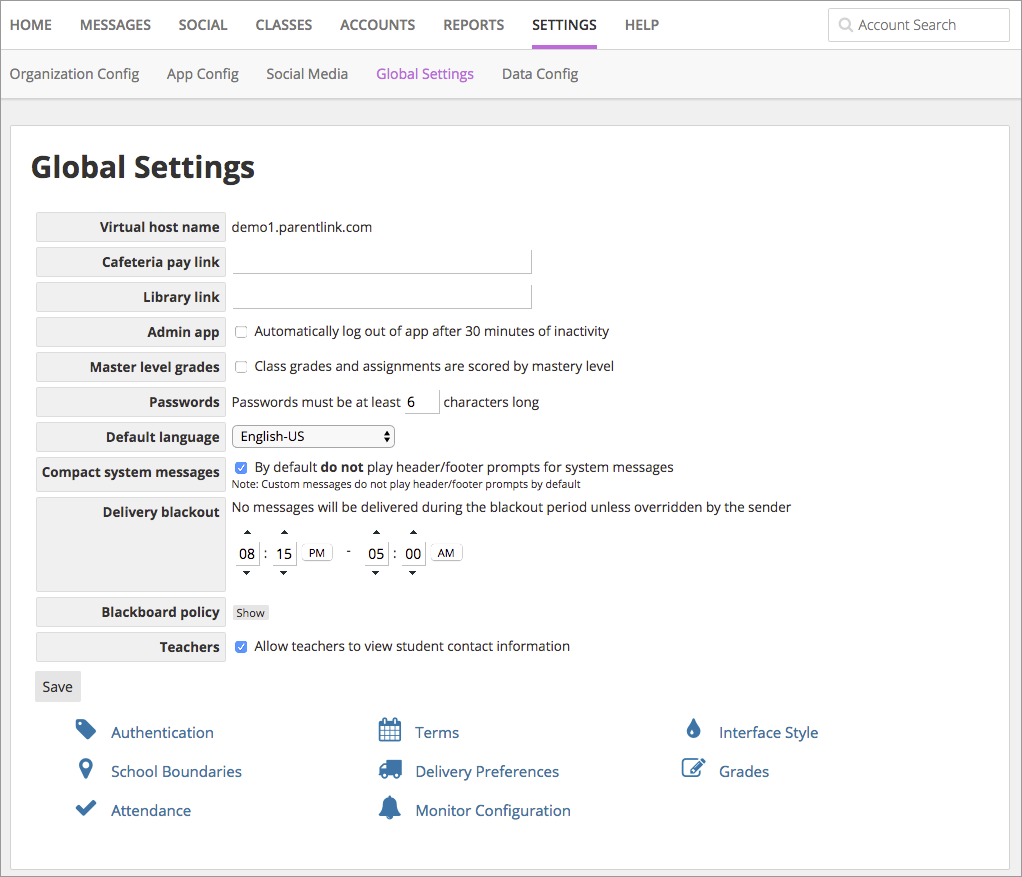Uncheck compact system messages checkbox
1022x877 pixels.
[241, 468]
